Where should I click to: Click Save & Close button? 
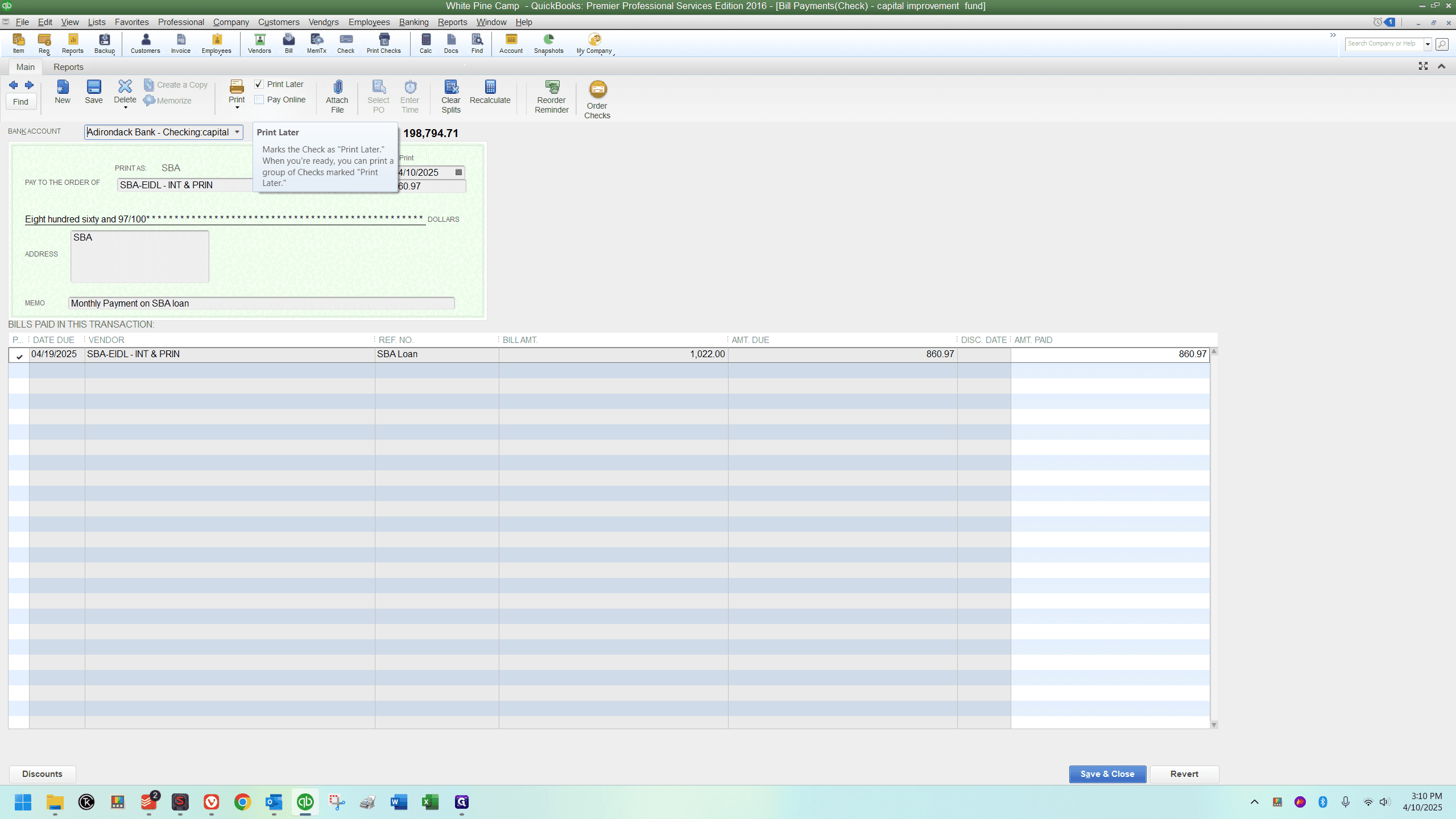[x=1107, y=774]
